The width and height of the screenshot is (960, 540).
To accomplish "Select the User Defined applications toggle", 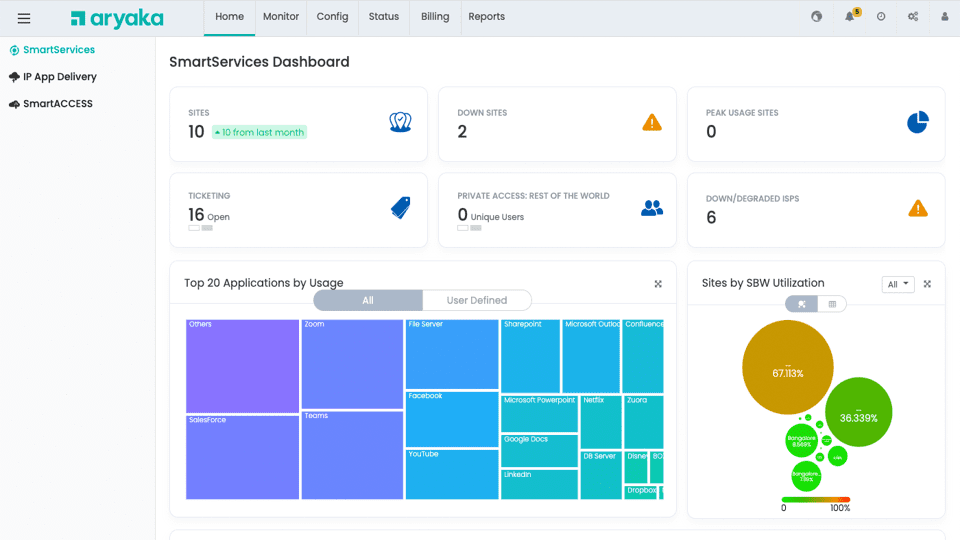I will (x=477, y=301).
